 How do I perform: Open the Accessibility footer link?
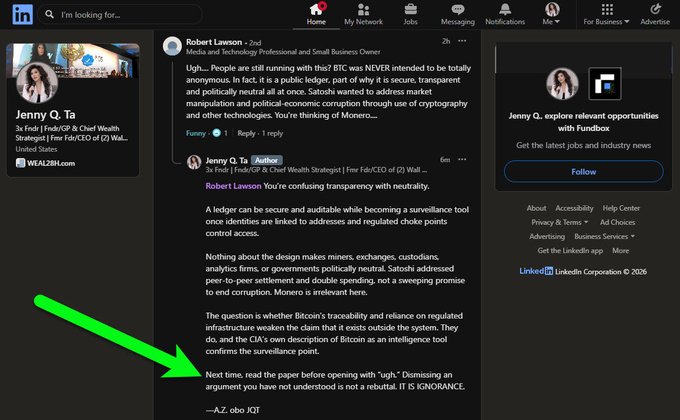(574, 208)
